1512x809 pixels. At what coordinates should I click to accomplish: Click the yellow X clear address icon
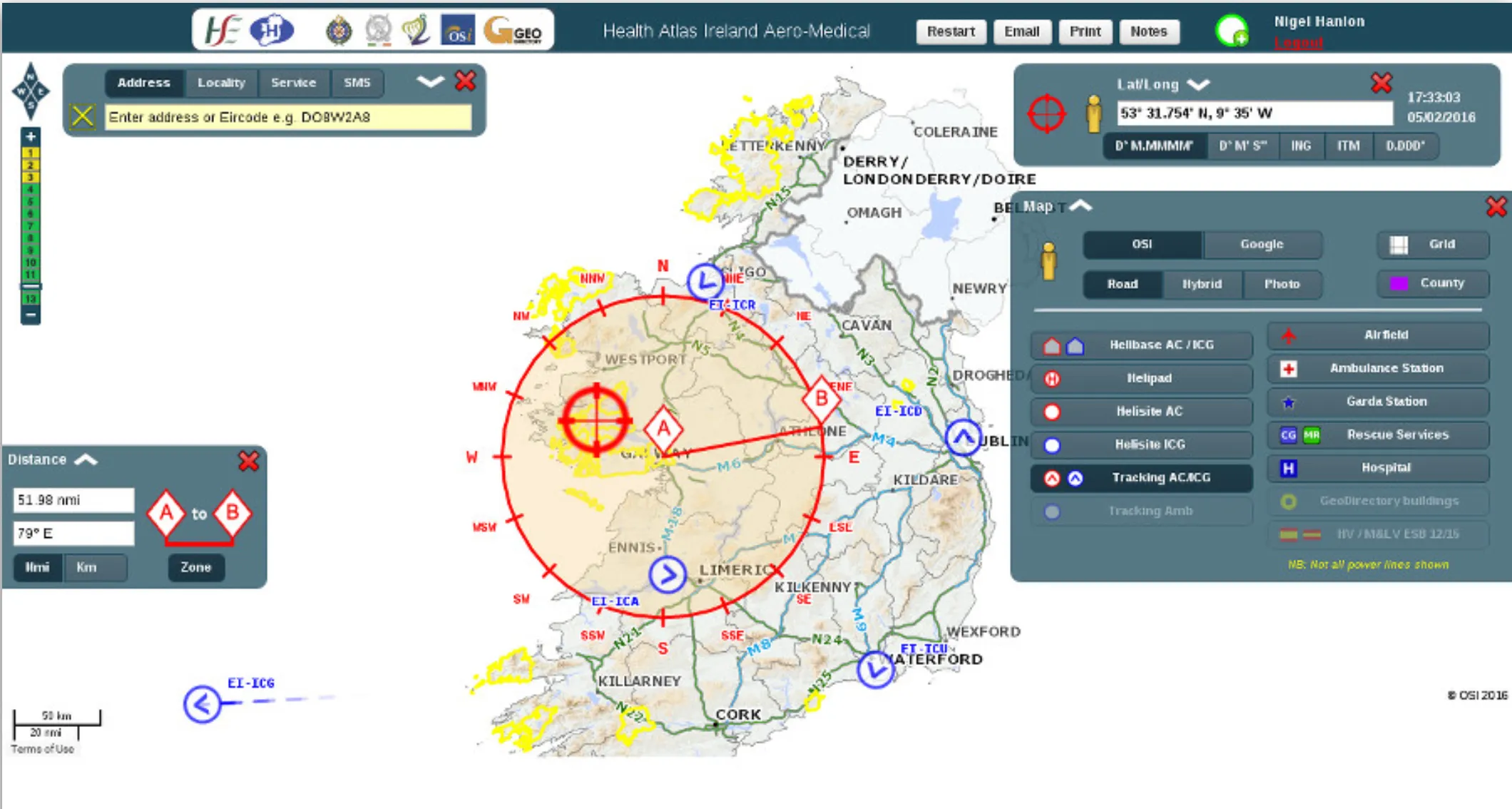point(83,116)
